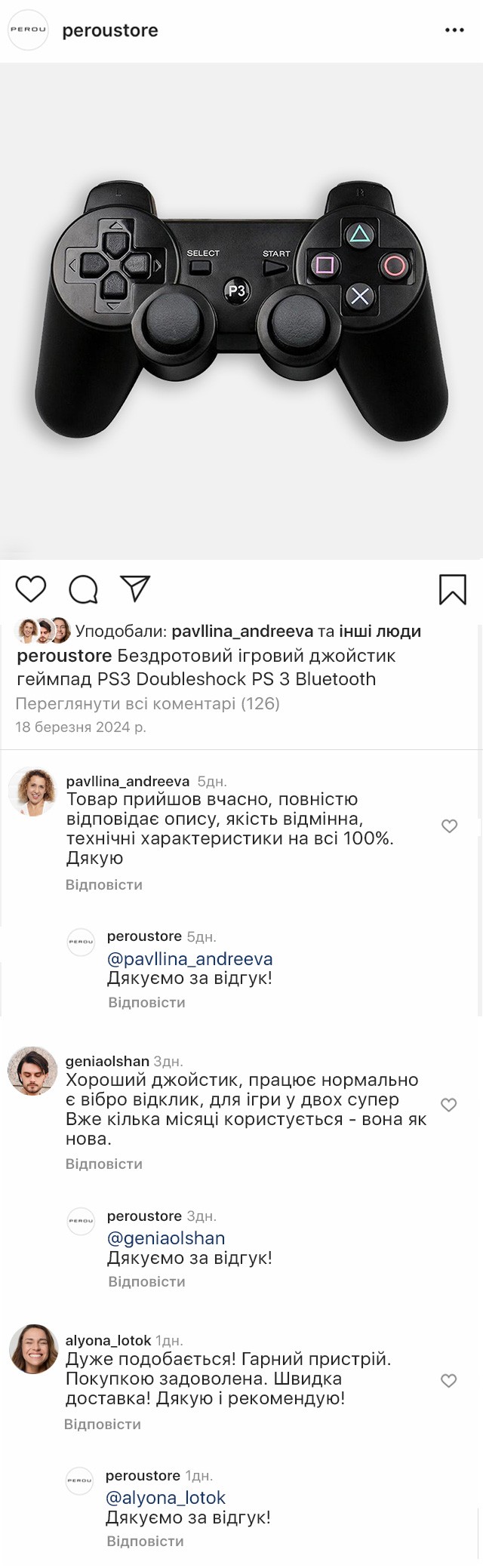Open the peroustore profile logo in header

[x=28, y=30]
